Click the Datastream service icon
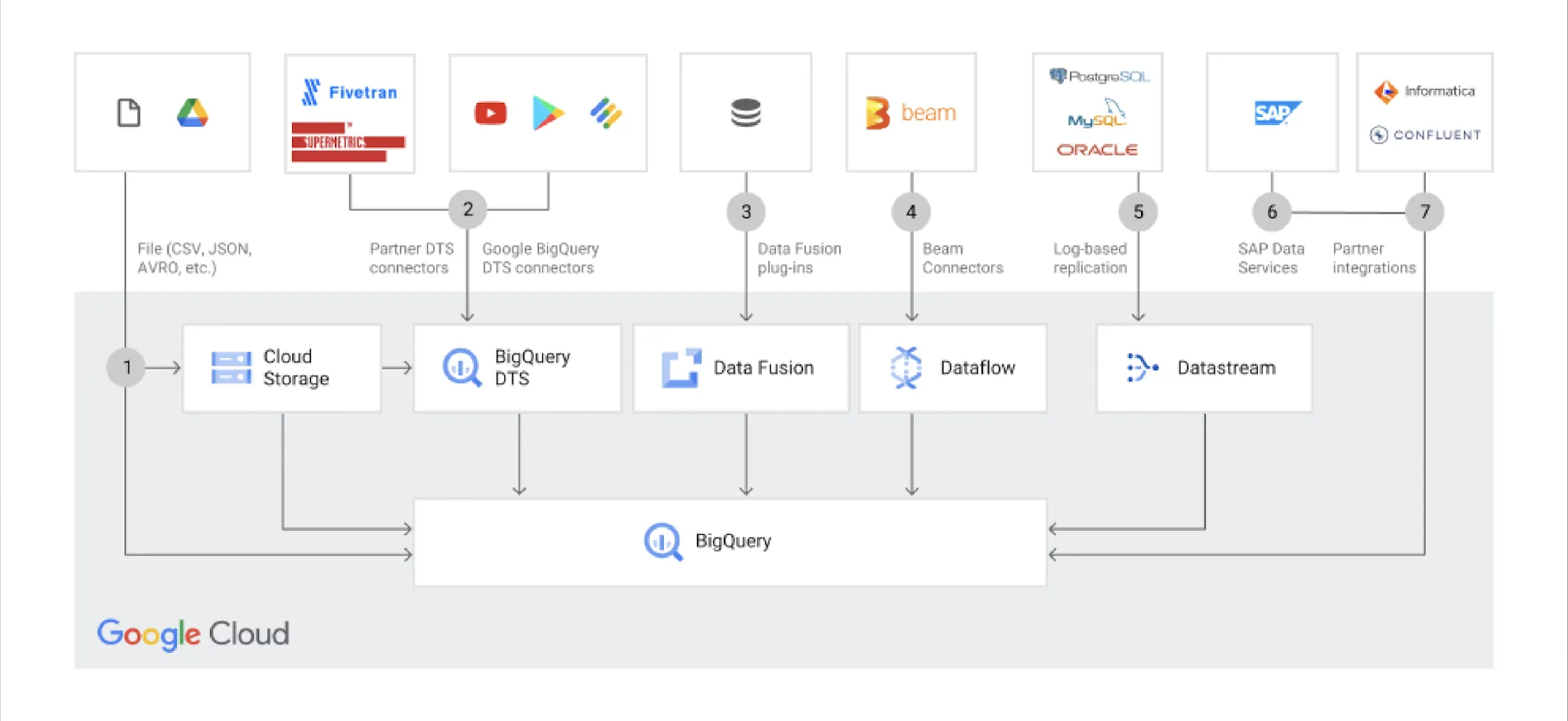The image size is (1568, 721). click(x=1143, y=368)
